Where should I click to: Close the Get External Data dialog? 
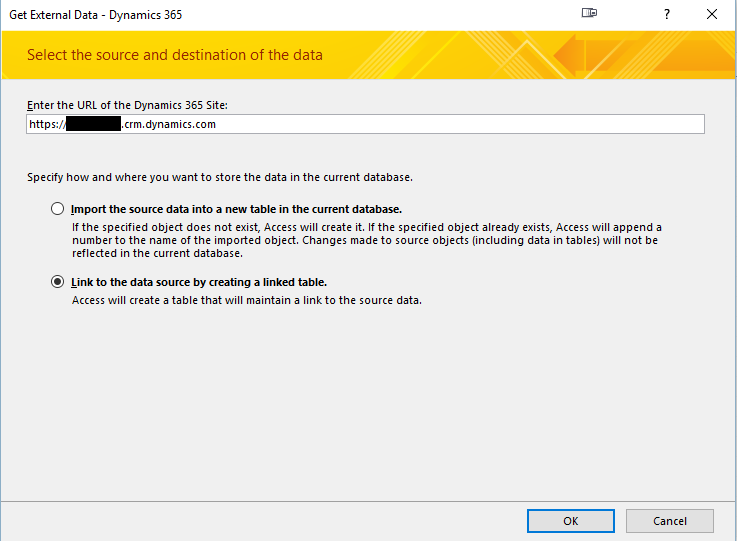coord(712,14)
